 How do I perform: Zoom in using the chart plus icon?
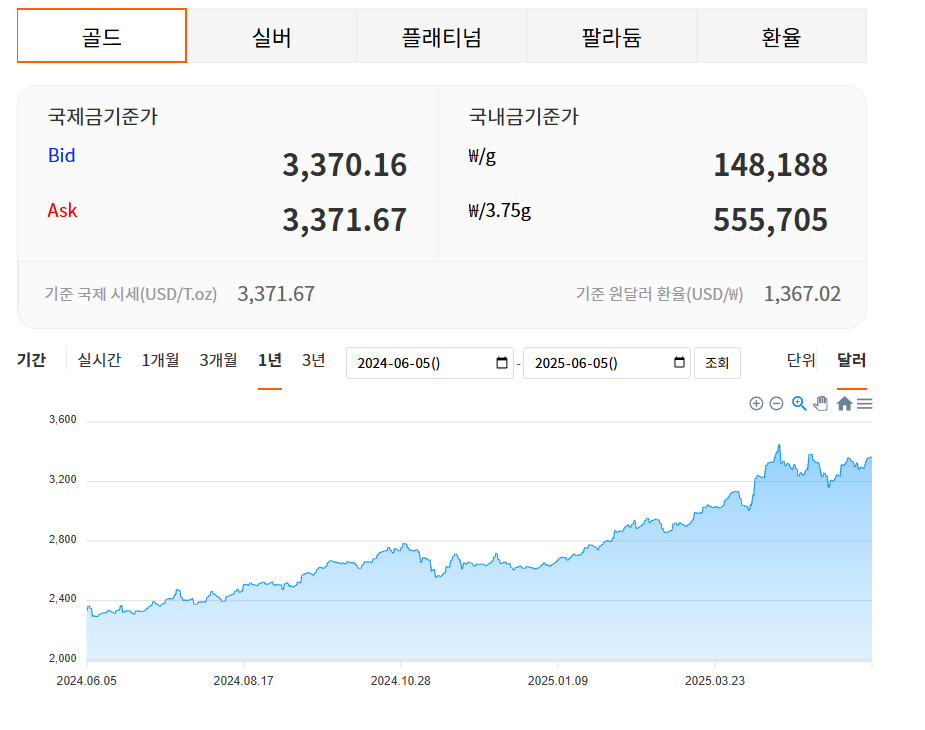tap(756, 404)
